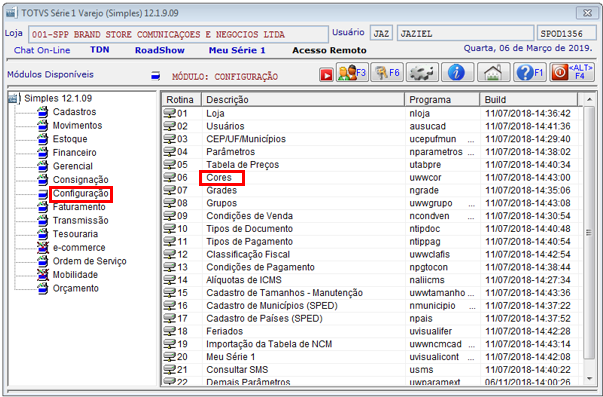The width and height of the screenshot is (603, 397).
Task: Select the Cores routine row
Action: [371, 177]
